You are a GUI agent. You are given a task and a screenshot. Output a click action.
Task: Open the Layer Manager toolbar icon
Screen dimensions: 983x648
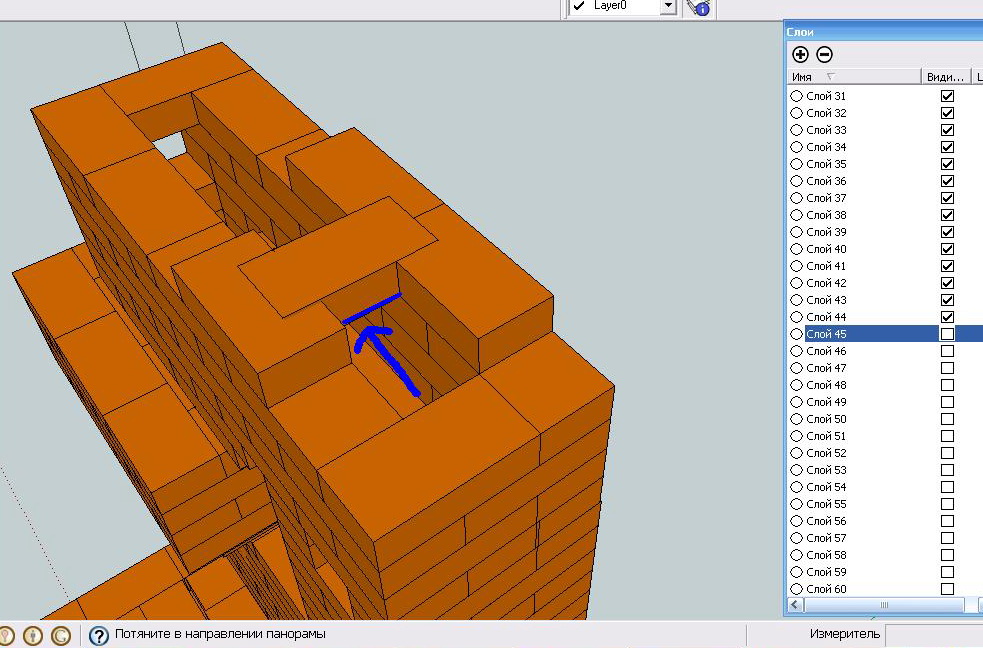[697, 7]
